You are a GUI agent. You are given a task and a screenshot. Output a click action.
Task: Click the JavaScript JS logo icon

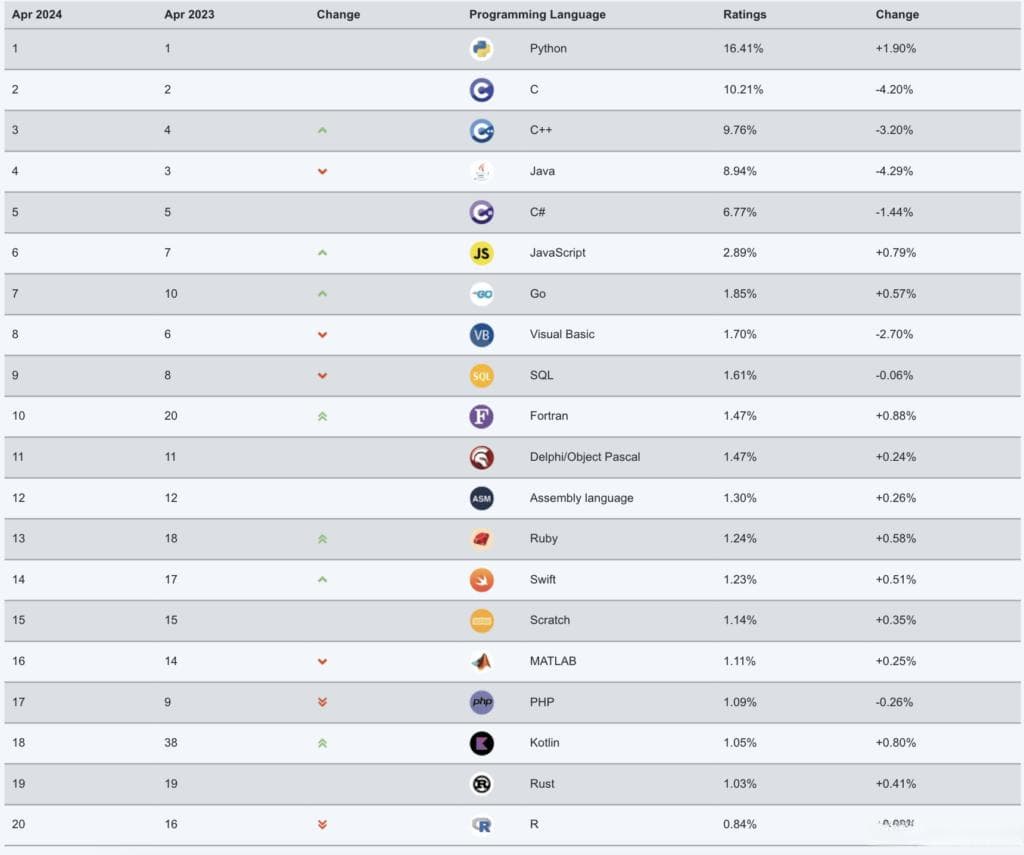pyautogui.click(x=481, y=253)
